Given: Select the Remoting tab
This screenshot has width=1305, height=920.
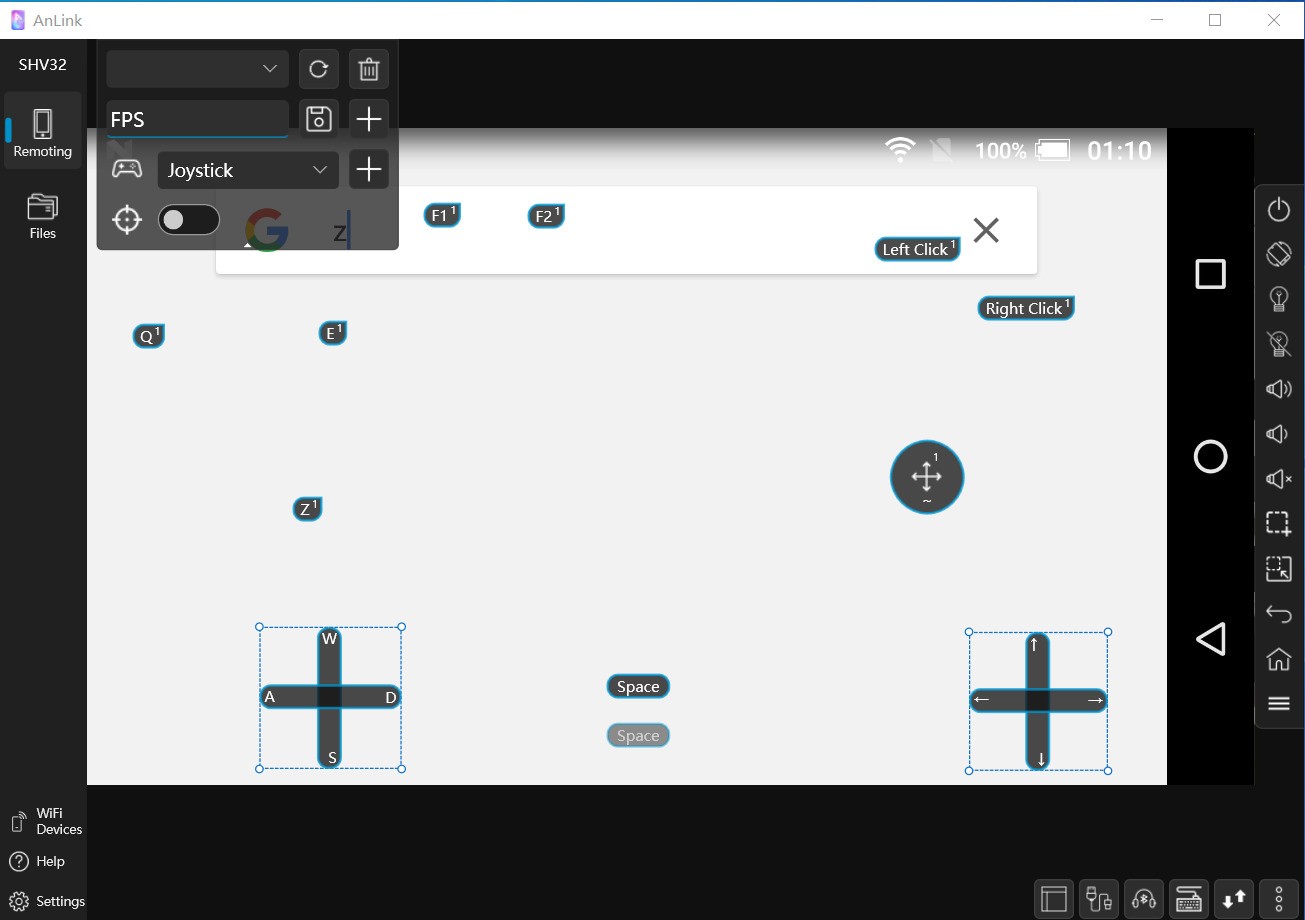Looking at the screenshot, I should [x=43, y=133].
